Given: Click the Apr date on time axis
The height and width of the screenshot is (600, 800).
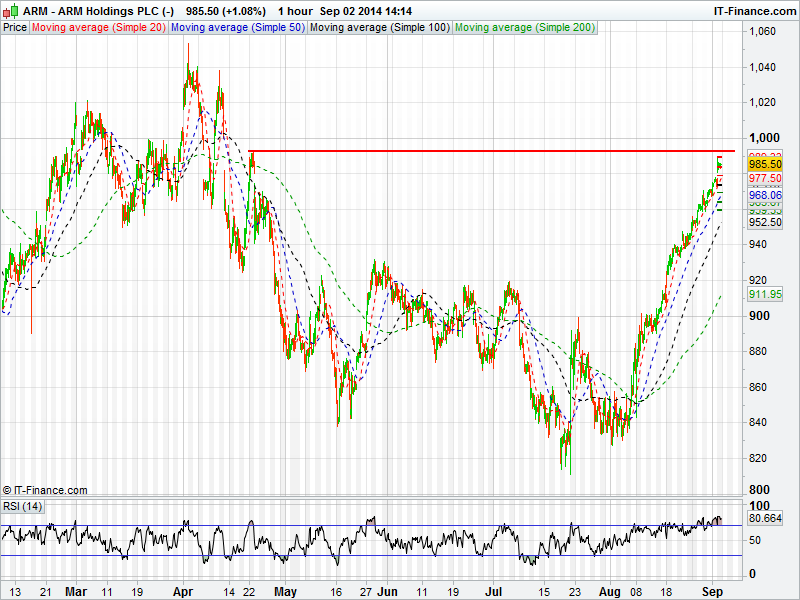Looking at the screenshot, I should tap(181, 591).
